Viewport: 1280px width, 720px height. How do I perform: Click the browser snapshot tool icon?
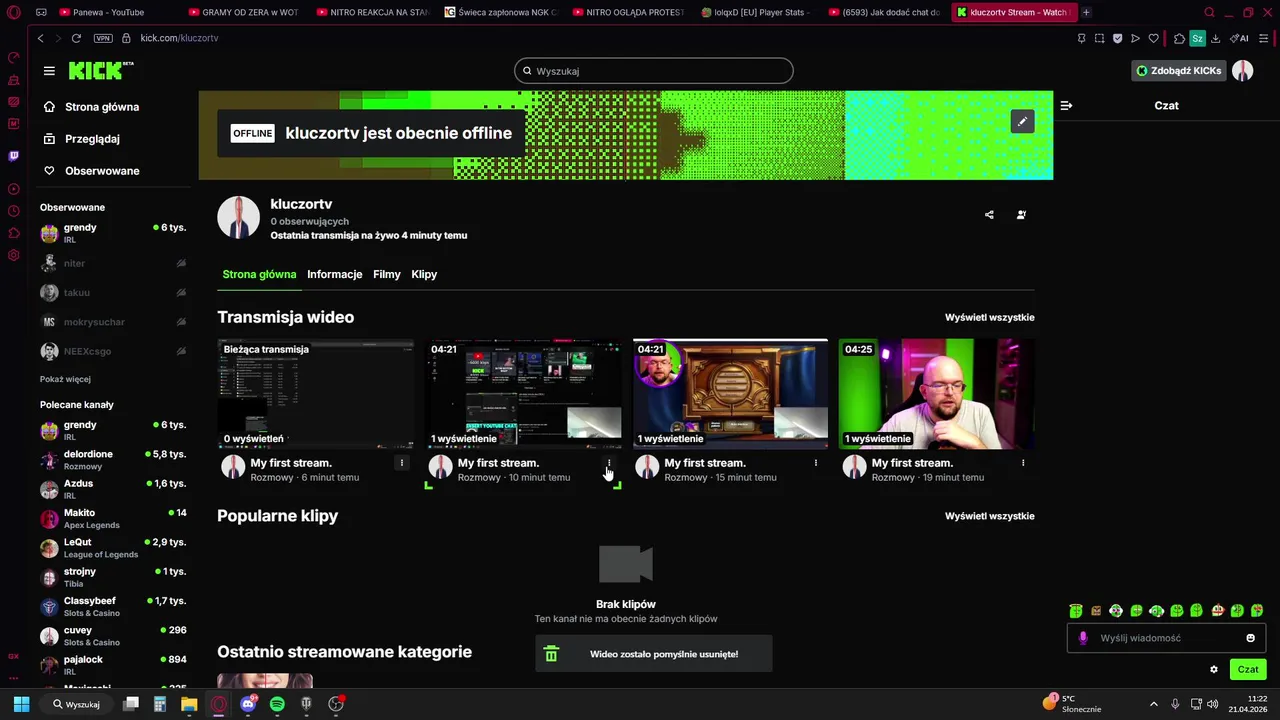pyautogui.click(x=1099, y=38)
